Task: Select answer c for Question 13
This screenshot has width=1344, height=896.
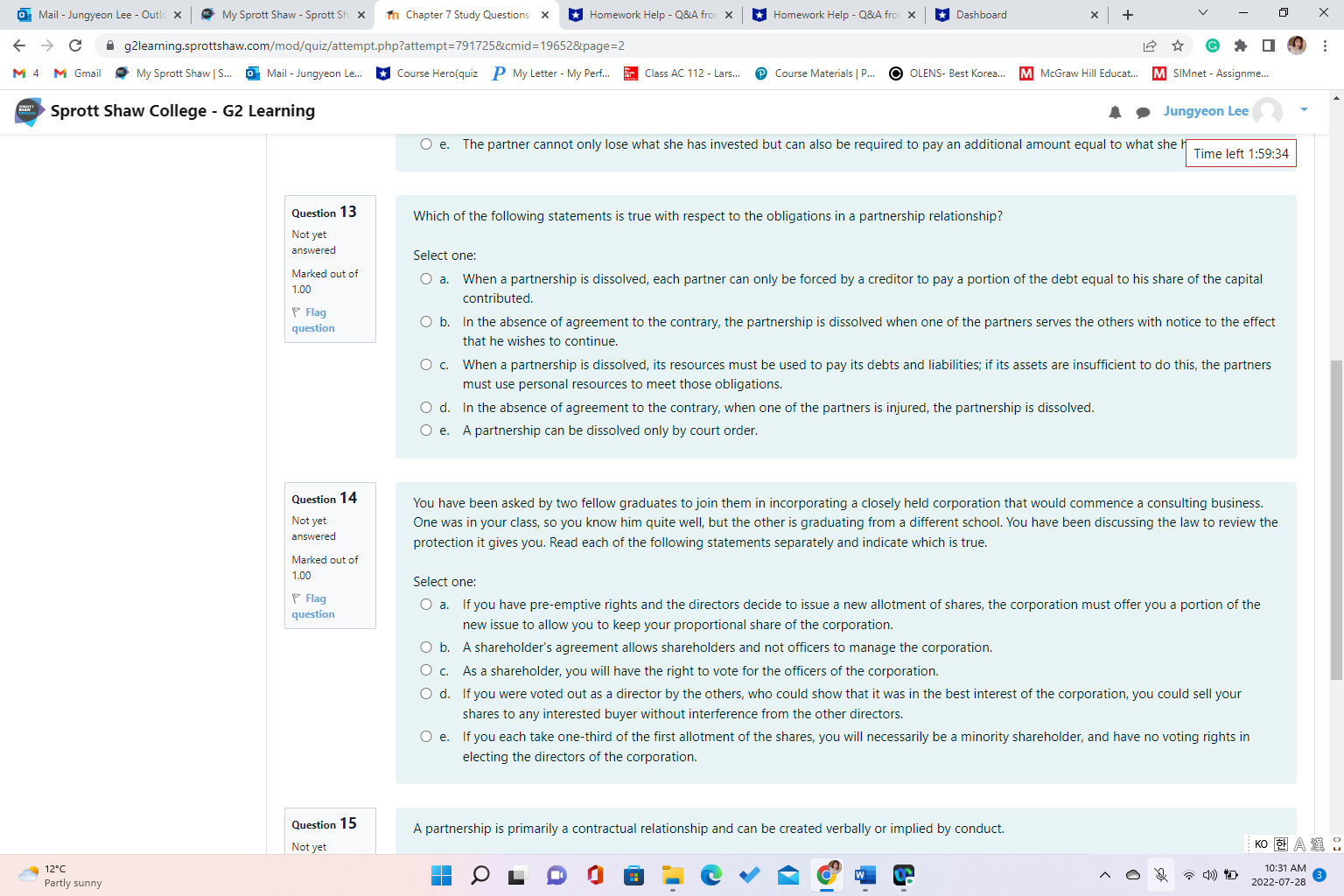Action: (425, 364)
